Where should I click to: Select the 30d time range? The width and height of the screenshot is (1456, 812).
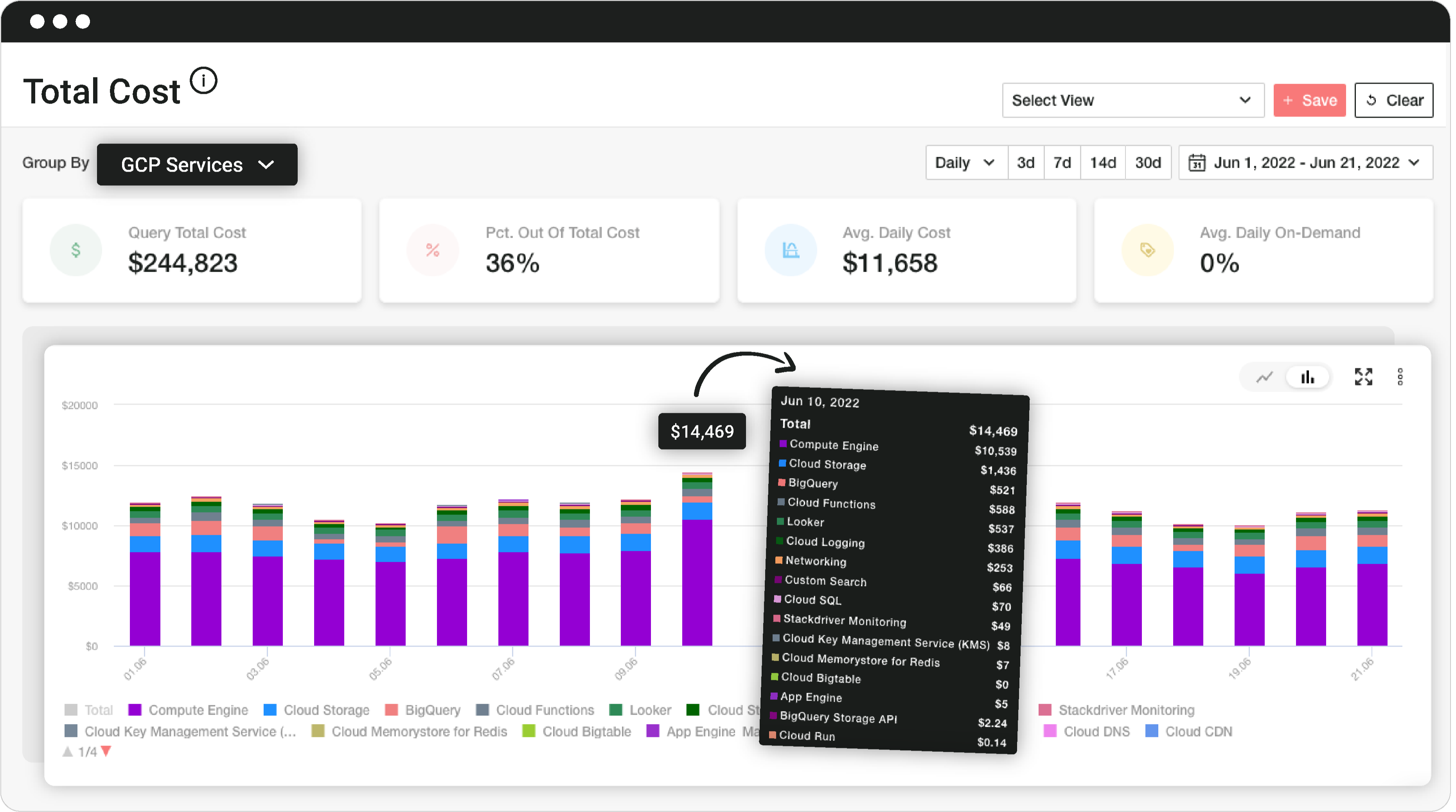click(1148, 163)
